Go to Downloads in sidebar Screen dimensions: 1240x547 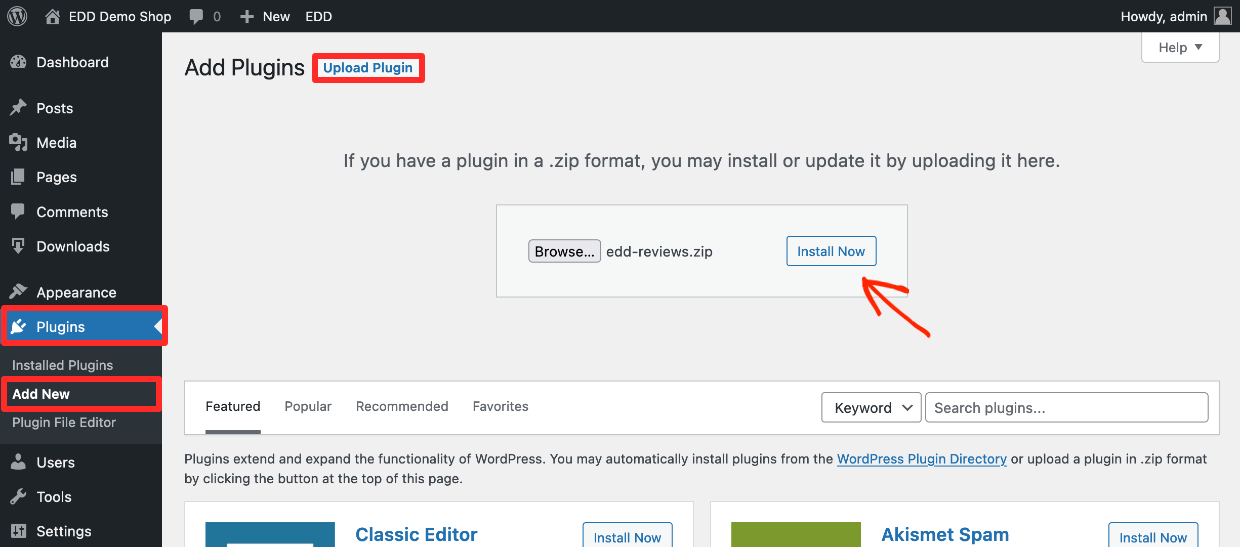[73, 246]
